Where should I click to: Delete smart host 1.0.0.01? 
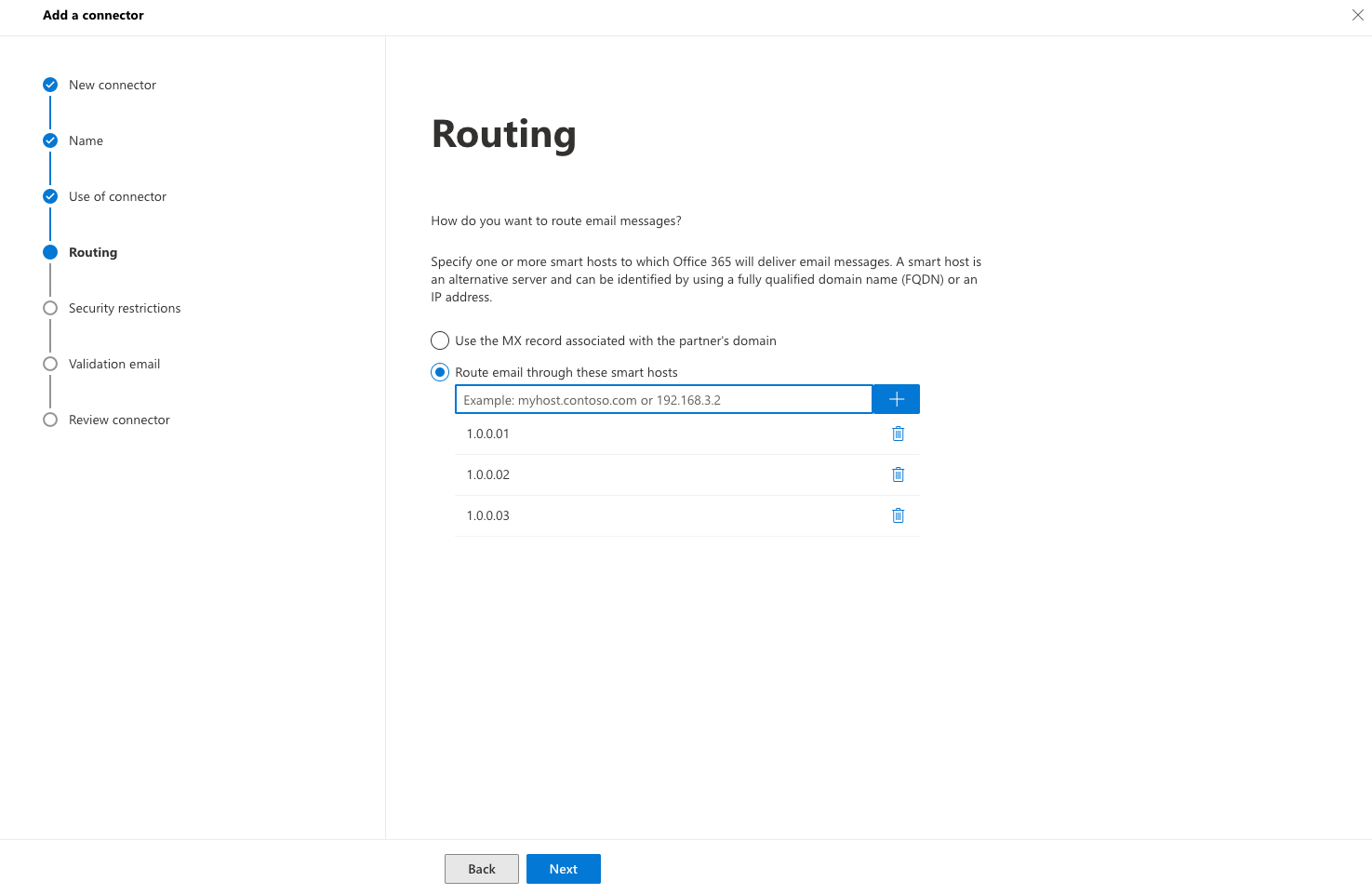(x=898, y=433)
